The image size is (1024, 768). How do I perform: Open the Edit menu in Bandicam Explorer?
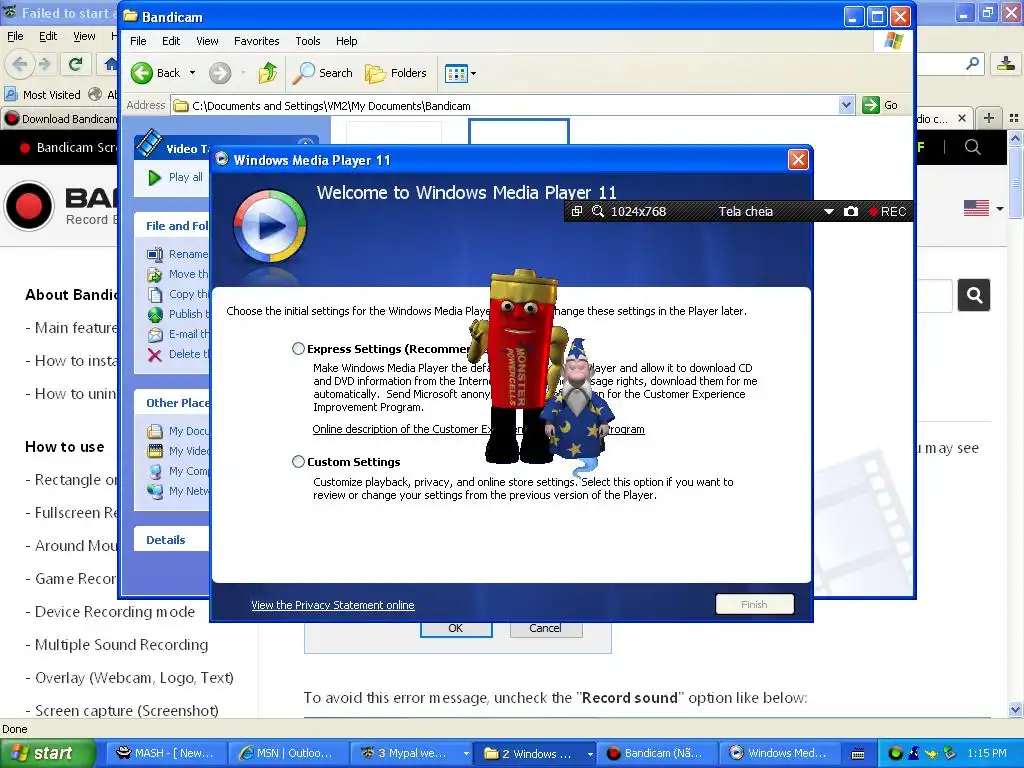point(171,41)
